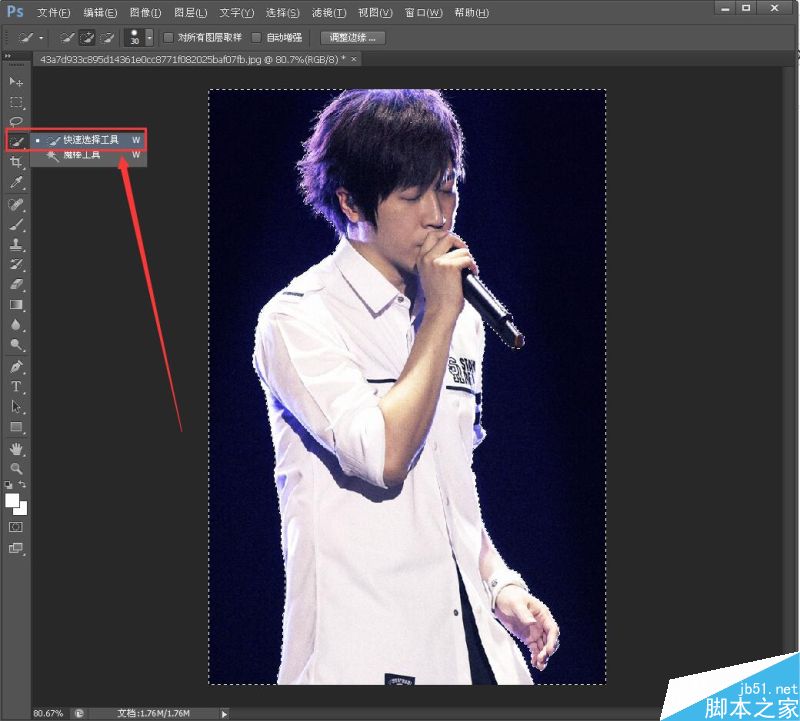
Task: Select the Rectangle shape tool
Action: pos(16,427)
